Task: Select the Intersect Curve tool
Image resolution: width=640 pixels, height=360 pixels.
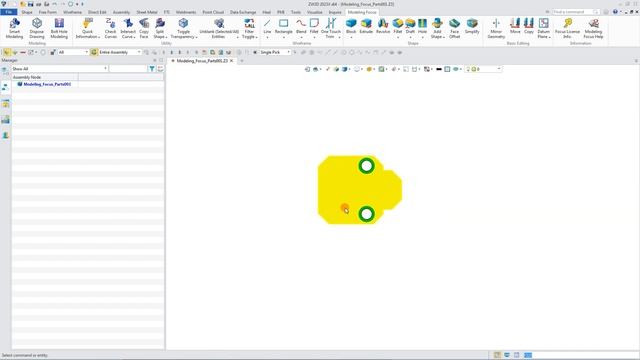Action: click(x=128, y=29)
